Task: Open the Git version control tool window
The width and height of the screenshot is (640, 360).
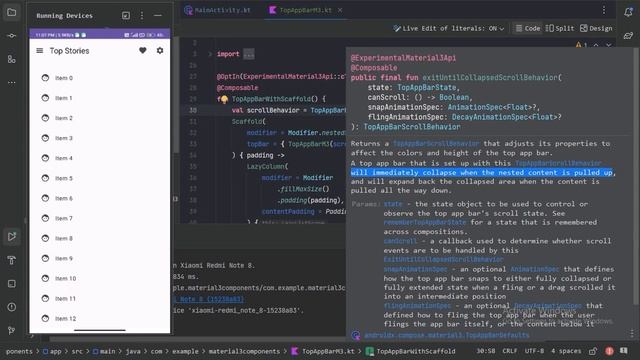Action: coord(11,330)
